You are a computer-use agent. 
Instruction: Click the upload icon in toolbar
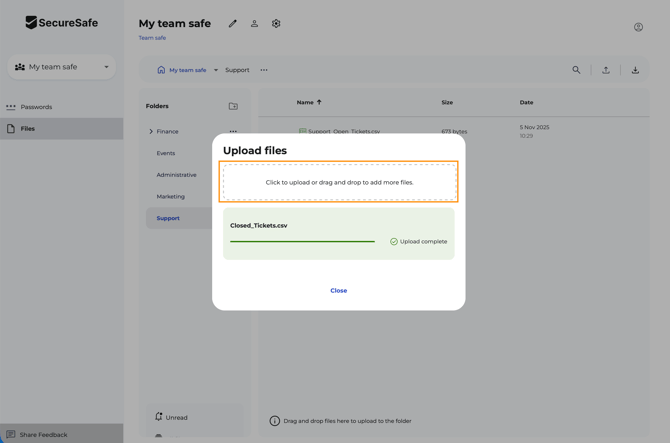pos(605,70)
